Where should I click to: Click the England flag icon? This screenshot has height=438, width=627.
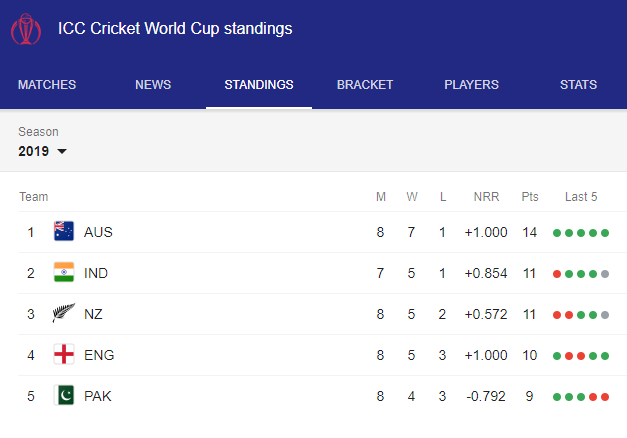tap(64, 354)
